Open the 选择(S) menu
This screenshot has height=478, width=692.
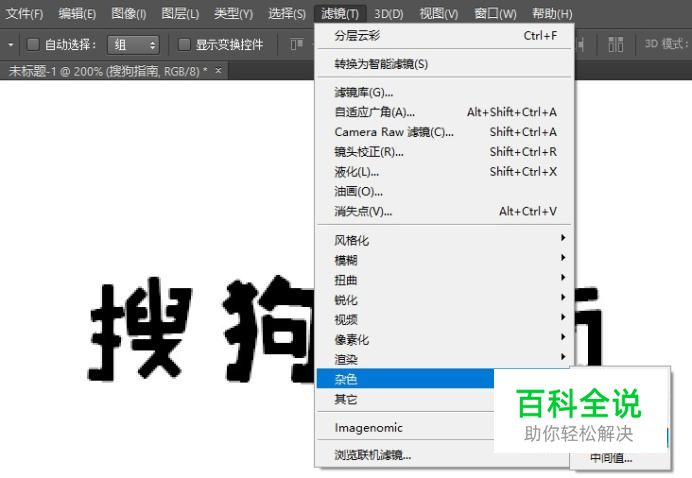point(287,14)
